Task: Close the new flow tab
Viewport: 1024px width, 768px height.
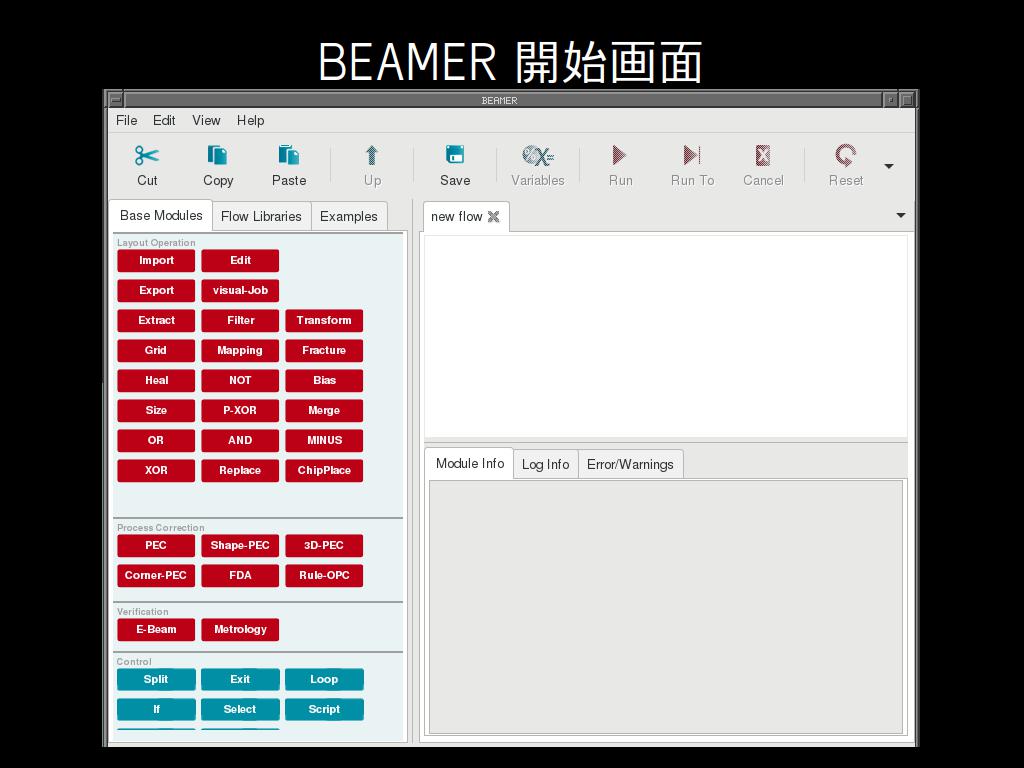Action: (x=494, y=217)
